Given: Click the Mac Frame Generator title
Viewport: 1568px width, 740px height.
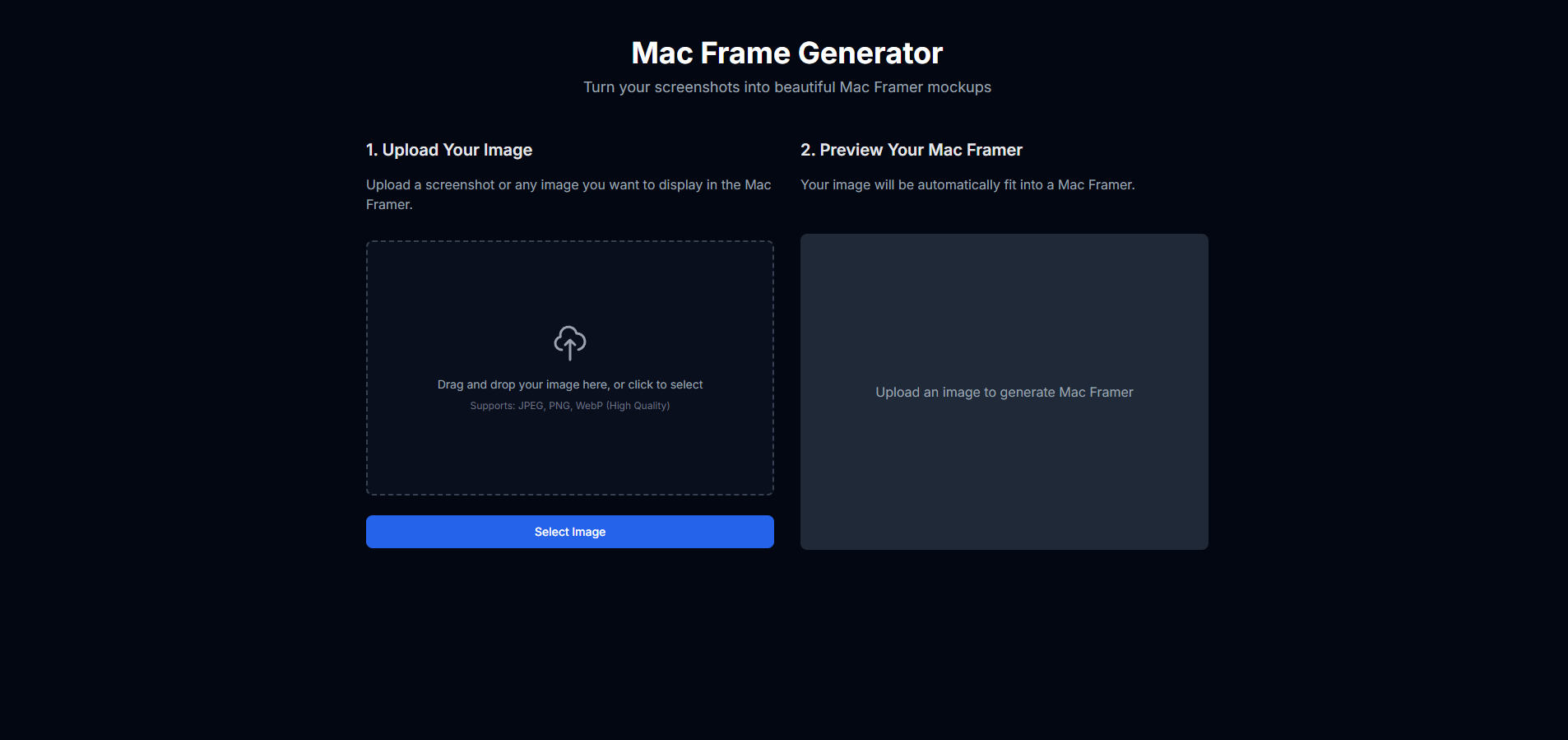Looking at the screenshot, I should pos(786,54).
